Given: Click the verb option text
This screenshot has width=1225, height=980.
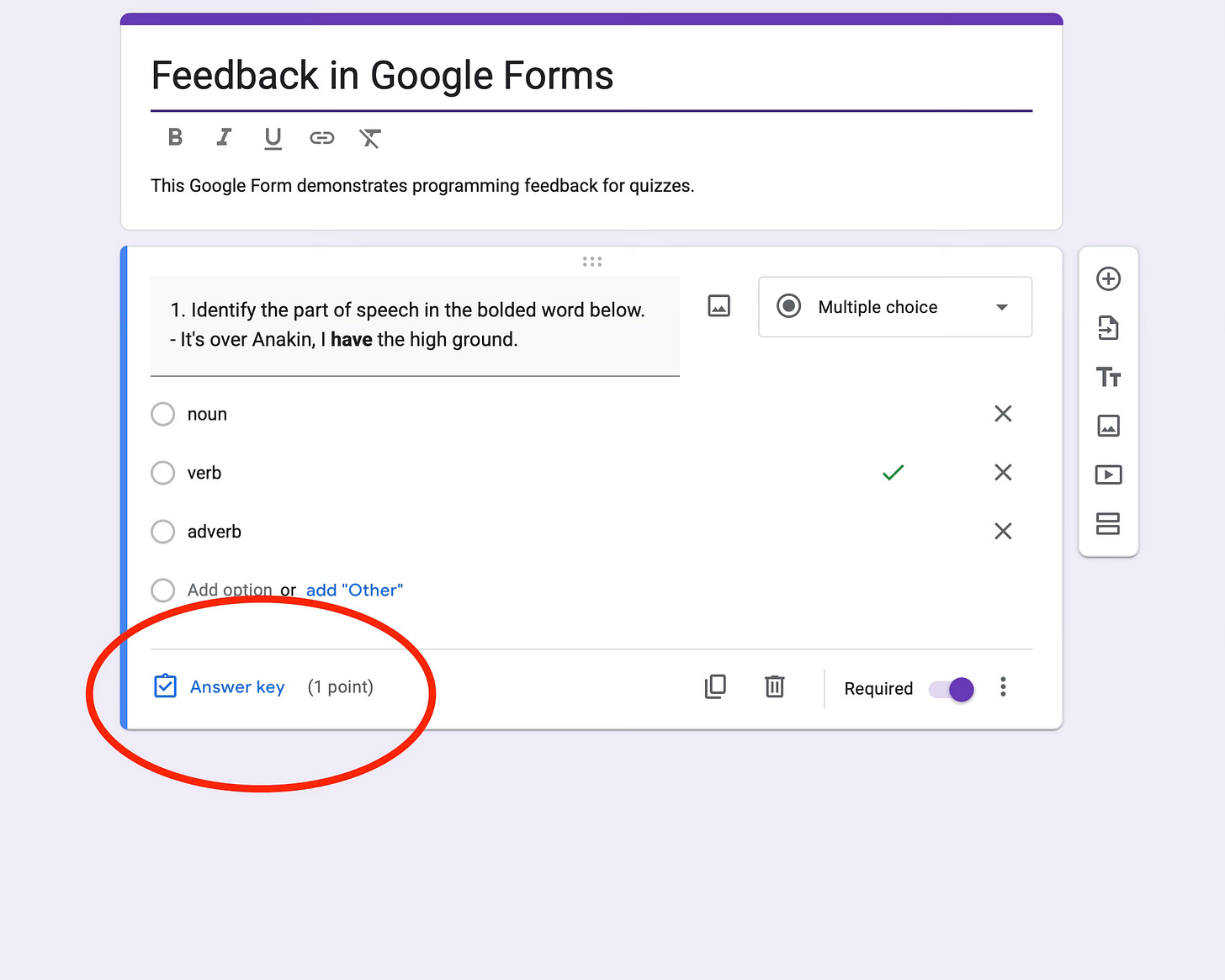Looking at the screenshot, I should (x=204, y=473).
